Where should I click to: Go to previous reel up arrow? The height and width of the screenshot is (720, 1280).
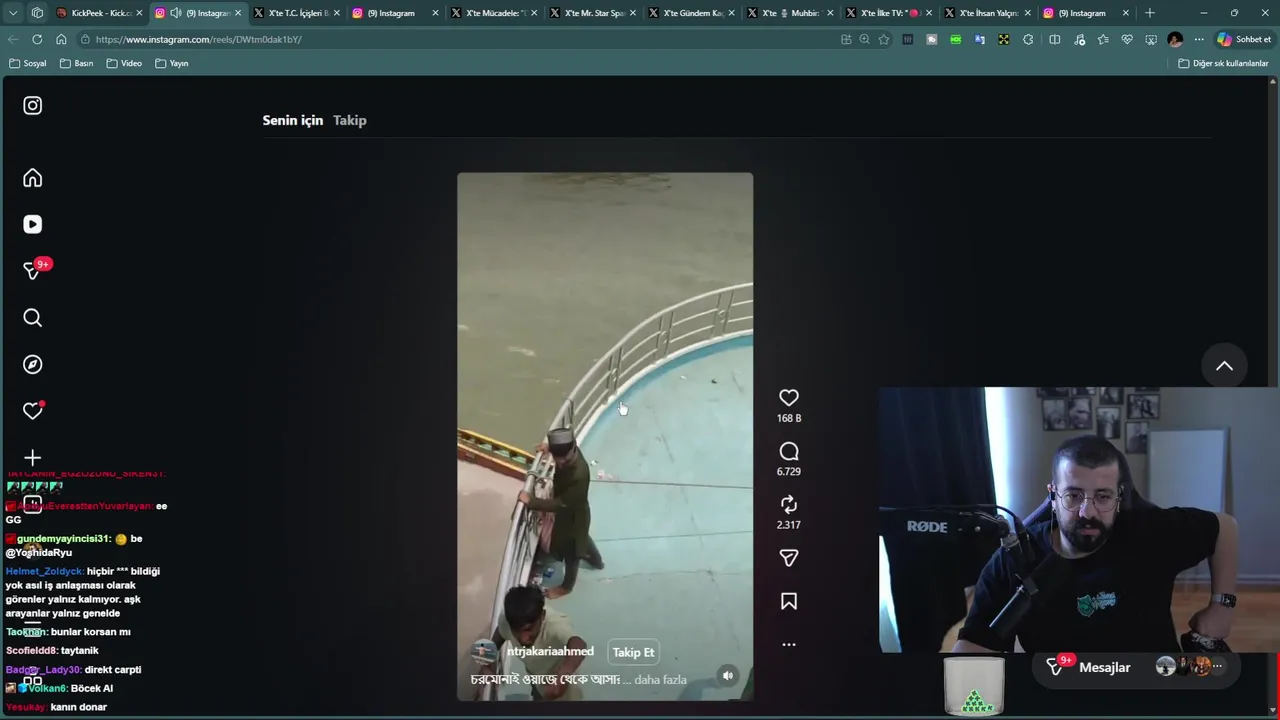[x=1224, y=366]
